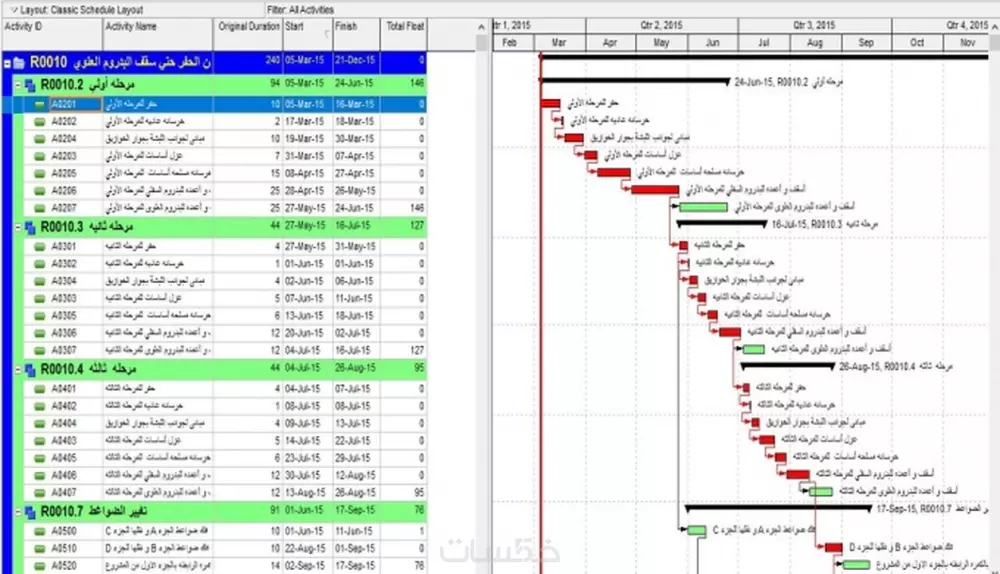The image size is (1000, 574).
Task: Click the activity icon for A0206
Action: click(40, 190)
